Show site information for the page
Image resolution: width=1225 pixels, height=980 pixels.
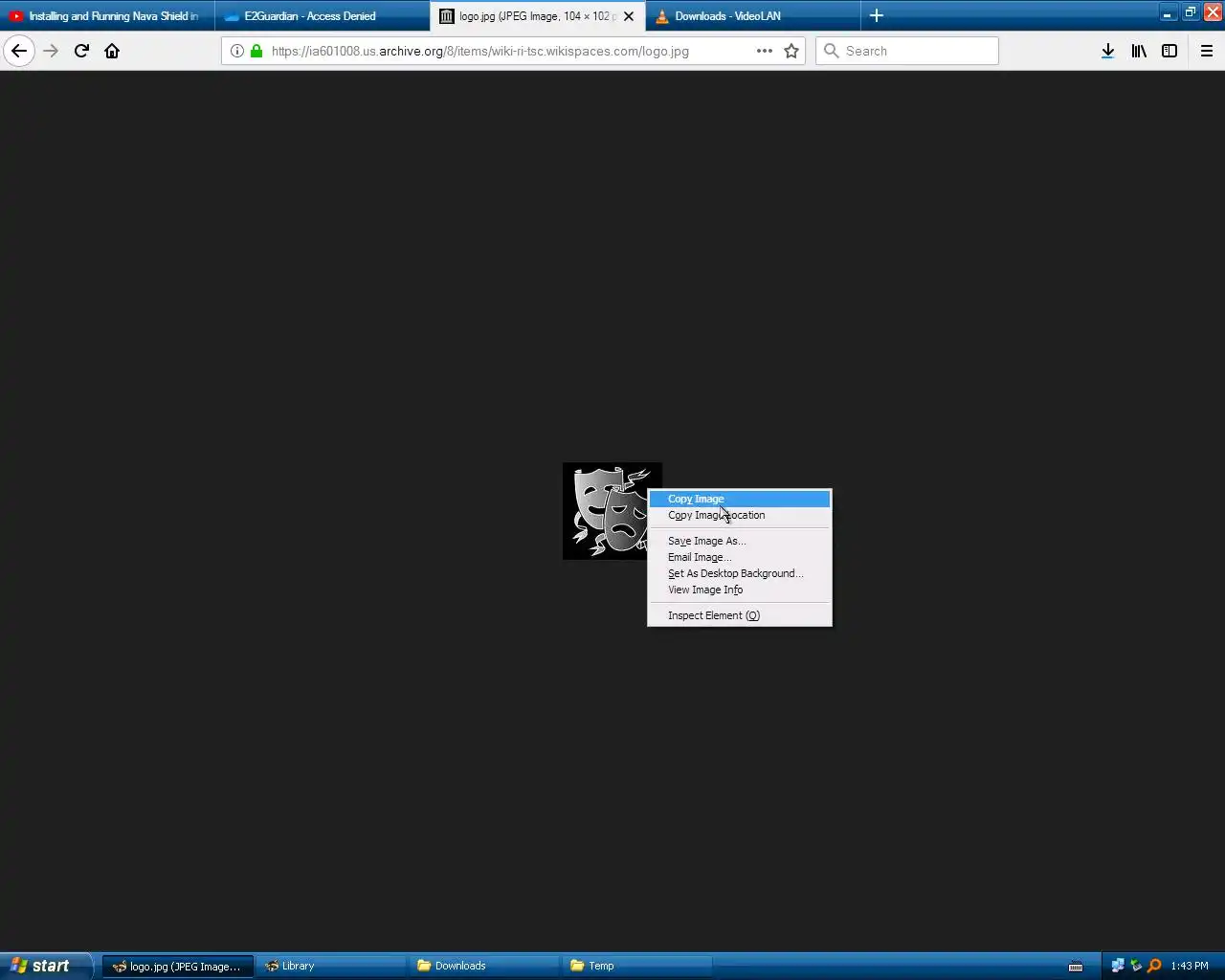[237, 51]
